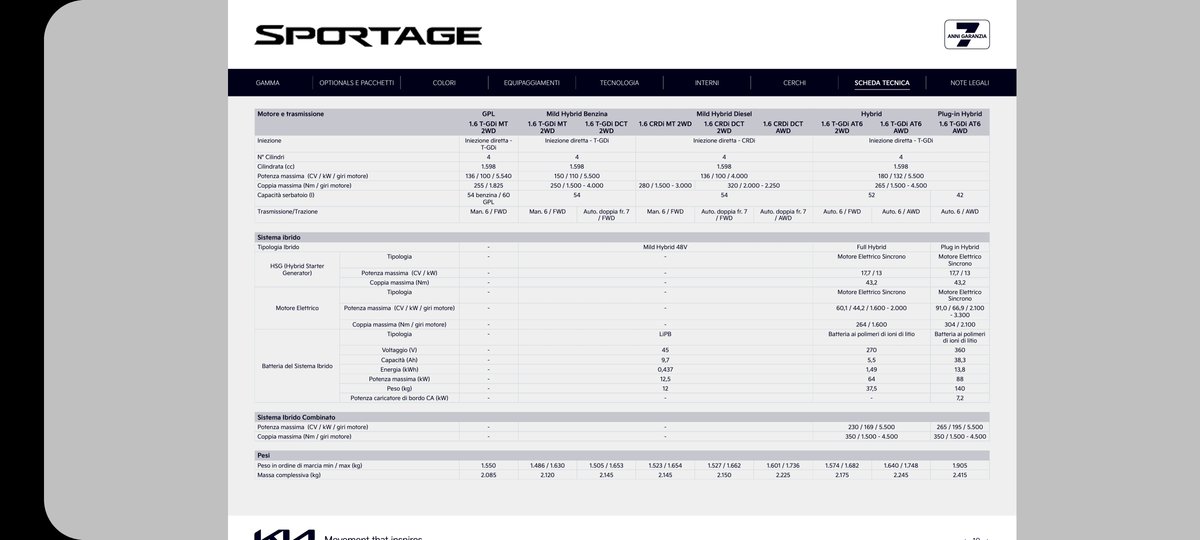Viewport: 1200px width, 540px height.
Task: Click the 'Cilindrata (cc)' row label
Action: click(278, 167)
